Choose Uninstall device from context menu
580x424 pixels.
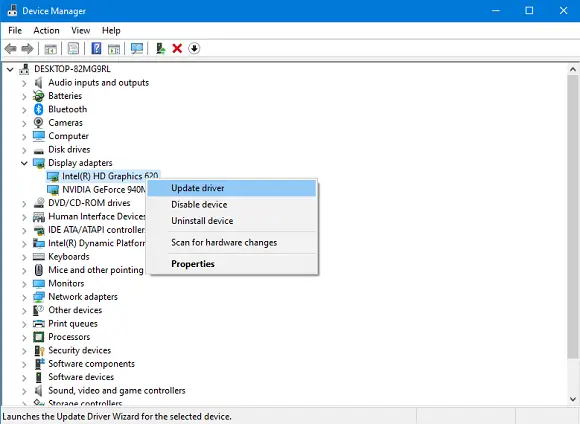point(232,221)
